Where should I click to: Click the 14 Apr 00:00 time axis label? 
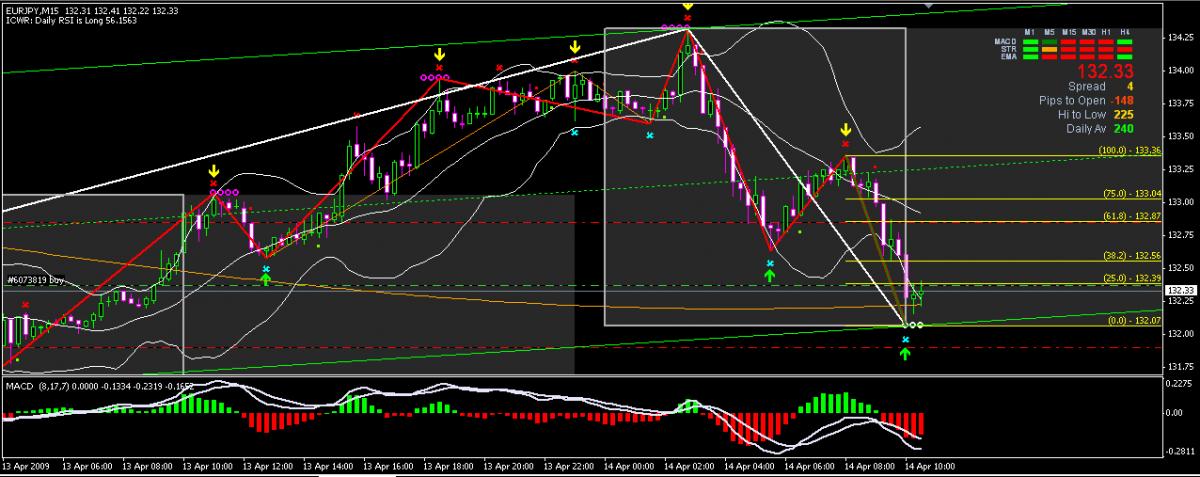(x=628, y=468)
